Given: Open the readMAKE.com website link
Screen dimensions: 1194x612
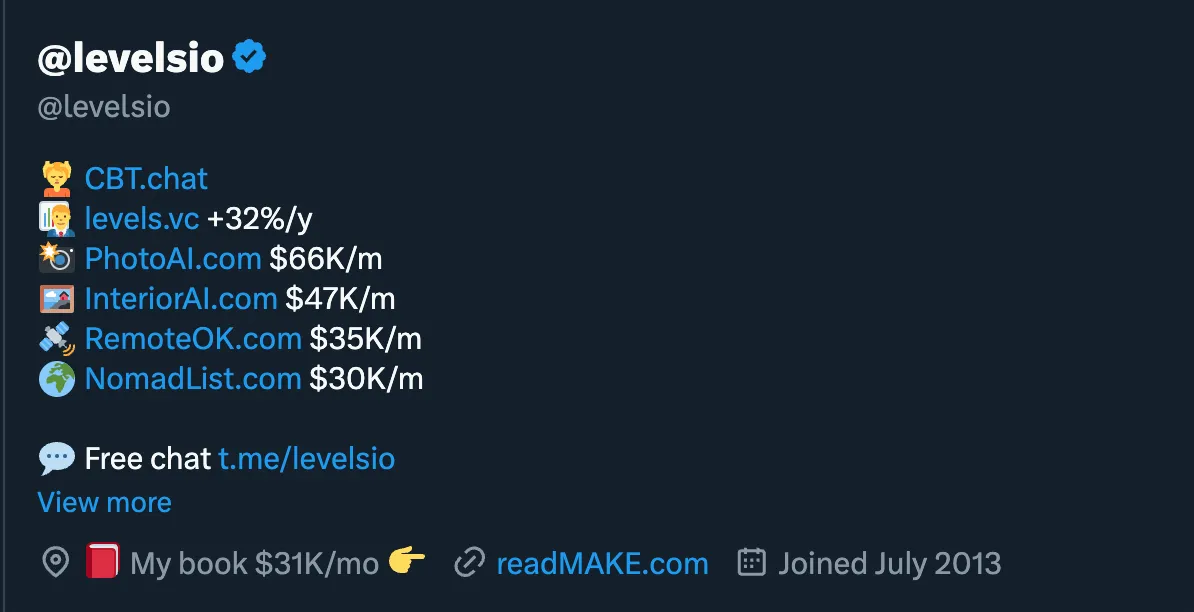Looking at the screenshot, I should (x=602, y=563).
